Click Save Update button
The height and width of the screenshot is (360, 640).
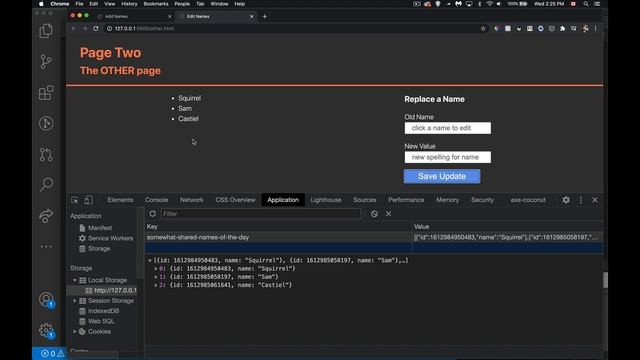pos(442,176)
